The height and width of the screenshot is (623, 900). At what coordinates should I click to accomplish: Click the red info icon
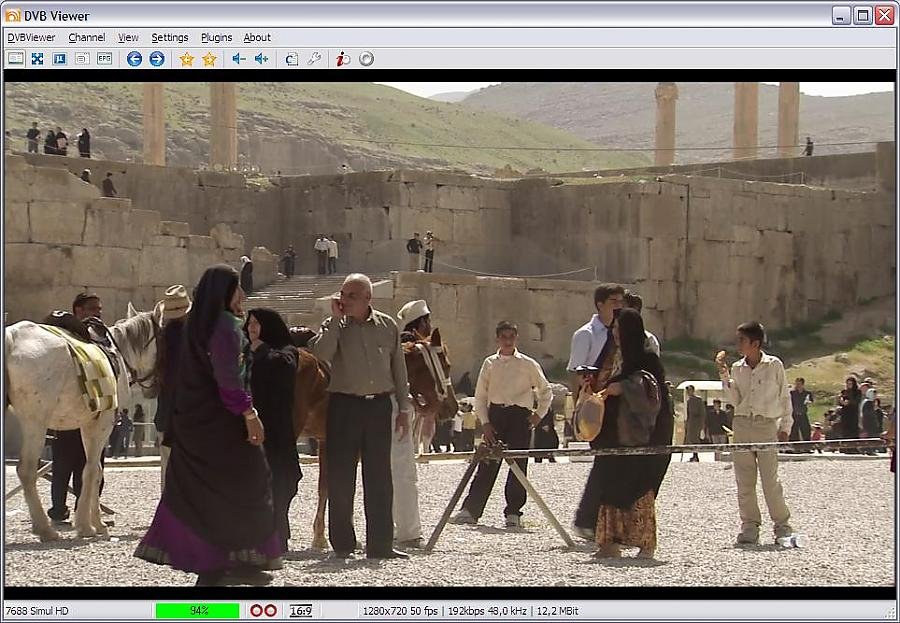pos(343,59)
